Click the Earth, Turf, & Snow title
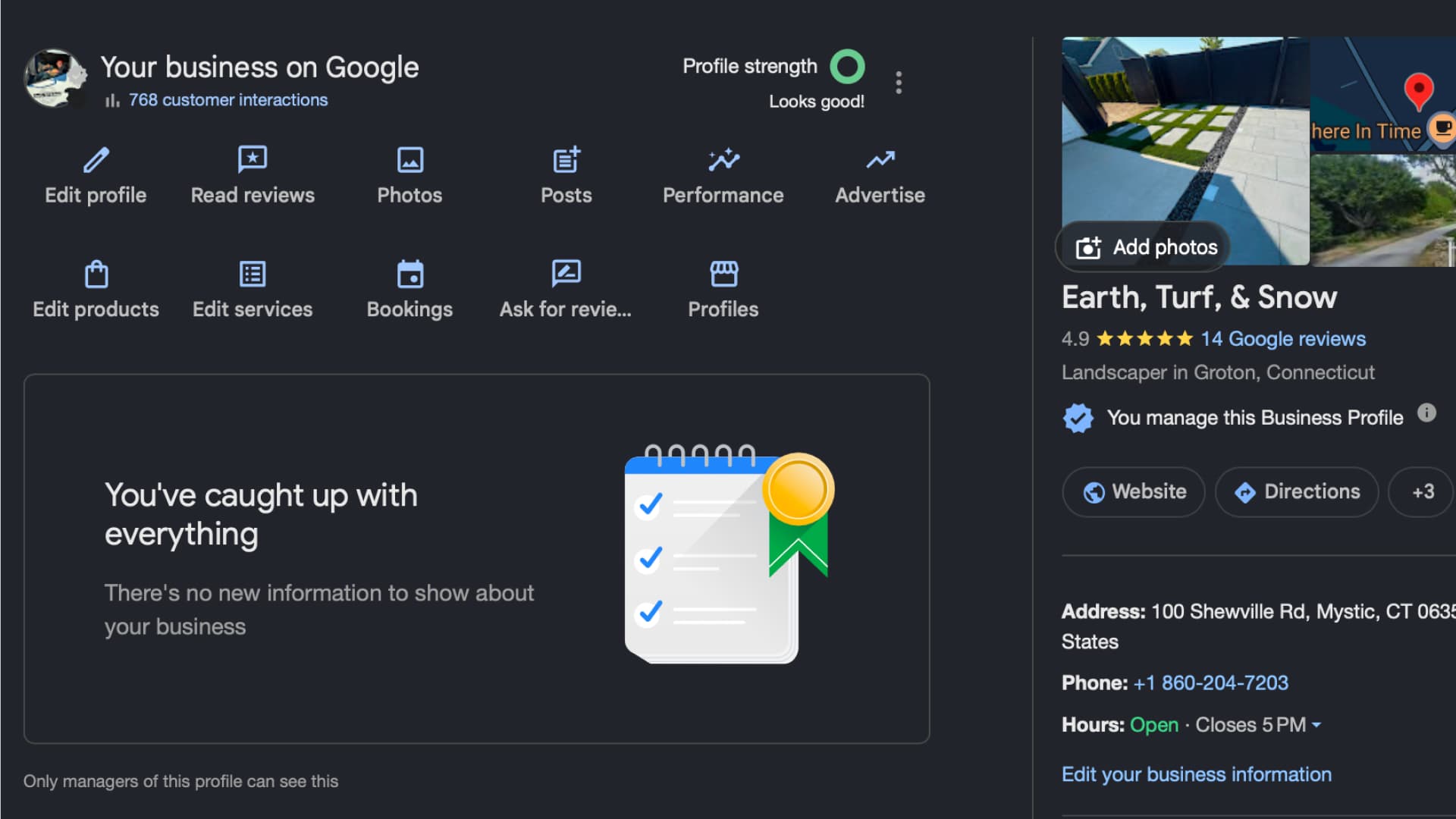This screenshot has width=1456, height=819. (1199, 297)
